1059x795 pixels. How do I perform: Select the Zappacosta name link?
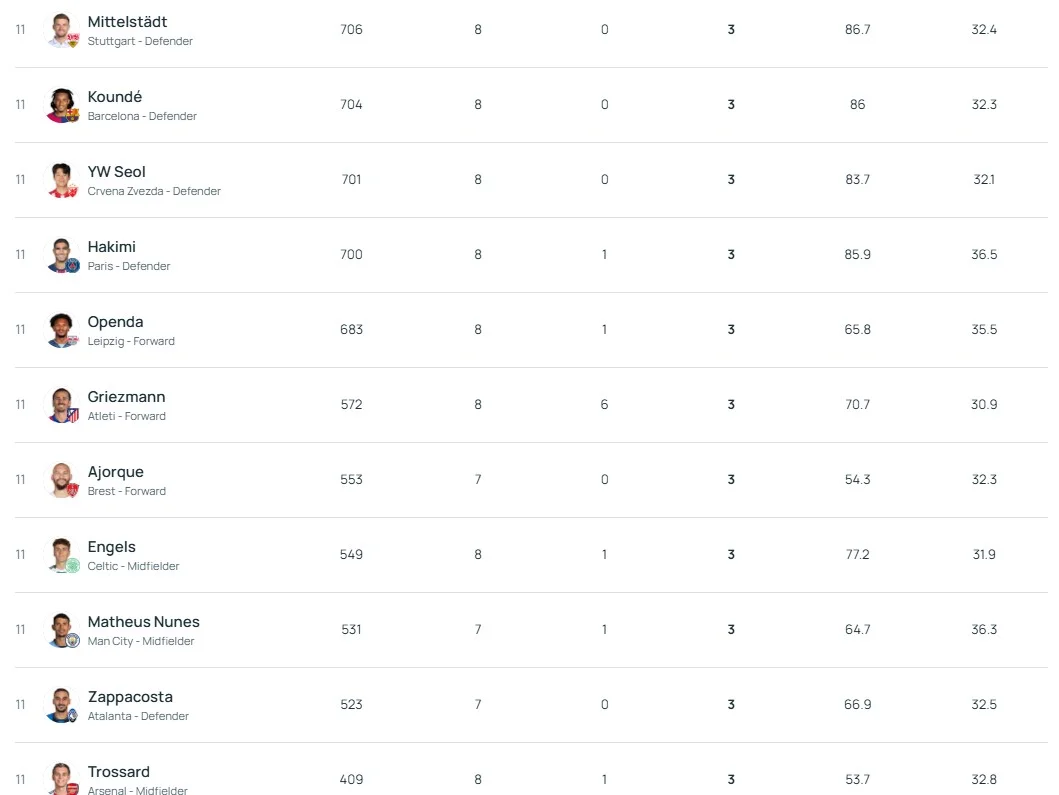coord(130,697)
